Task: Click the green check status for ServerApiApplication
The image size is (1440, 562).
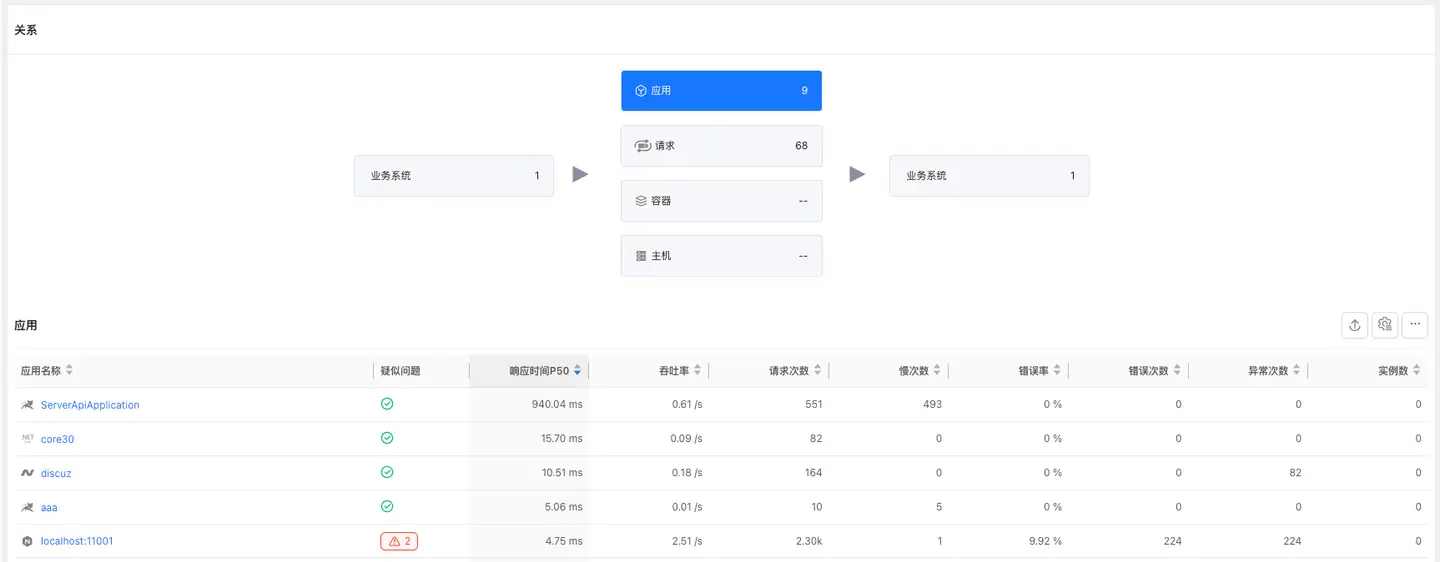Action: (x=387, y=404)
